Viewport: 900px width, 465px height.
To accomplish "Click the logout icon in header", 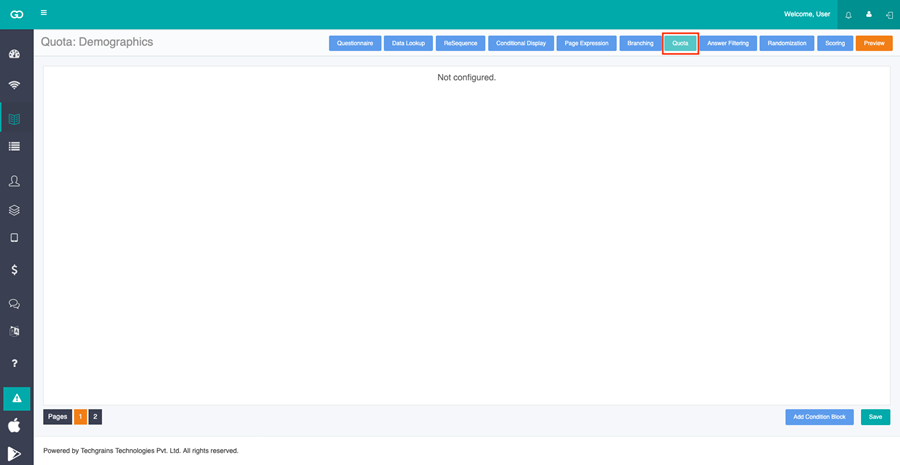I will 889,15.
